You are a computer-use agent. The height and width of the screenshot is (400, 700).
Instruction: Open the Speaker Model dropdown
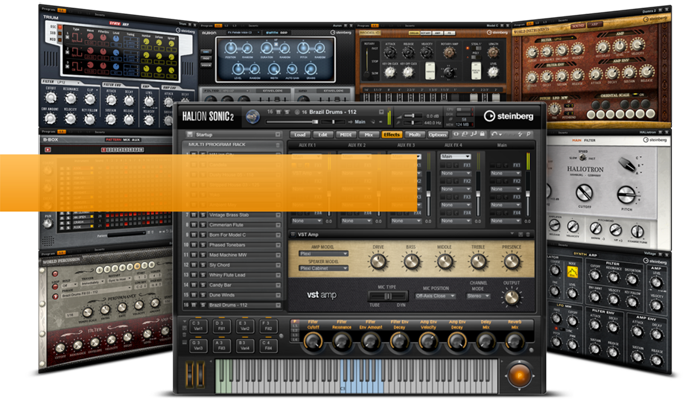click(x=323, y=268)
